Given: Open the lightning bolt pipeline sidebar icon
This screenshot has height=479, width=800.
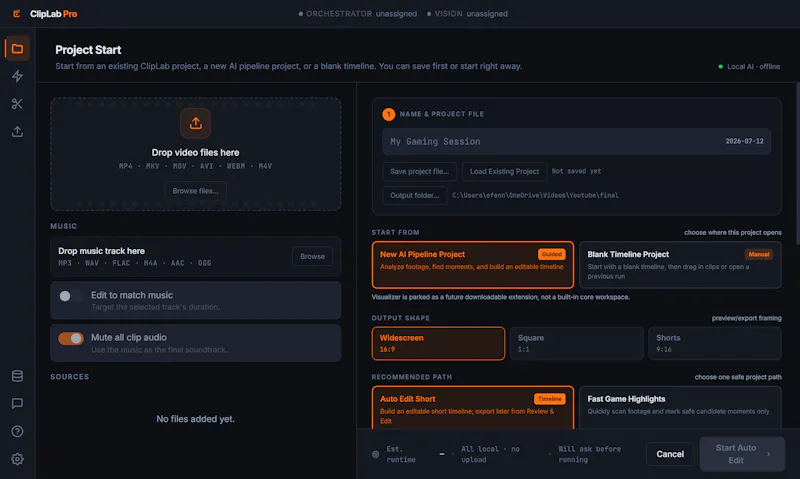Looking at the screenshot, I should [x=17, y=77].
